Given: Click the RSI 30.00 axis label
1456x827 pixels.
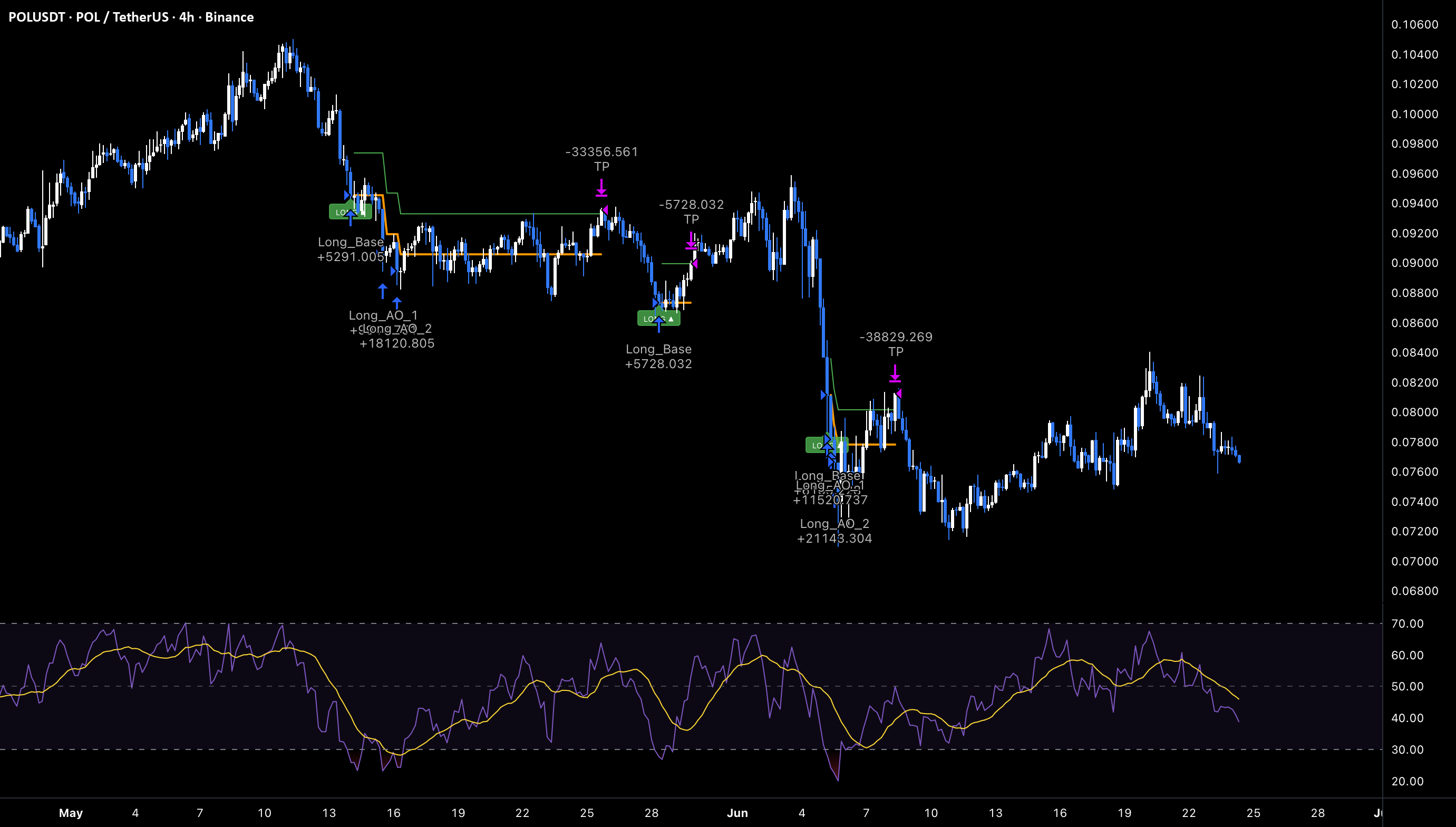Looking at the screenshot, I should (1407, 750).
